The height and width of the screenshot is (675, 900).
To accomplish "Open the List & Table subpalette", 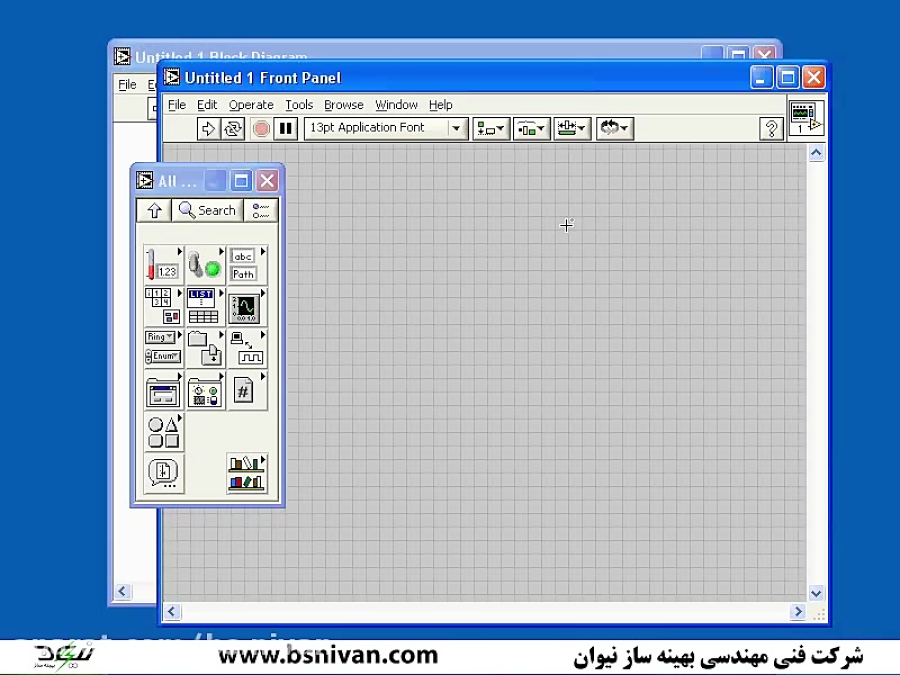I will pyautogui.click(x=205, y=307).
